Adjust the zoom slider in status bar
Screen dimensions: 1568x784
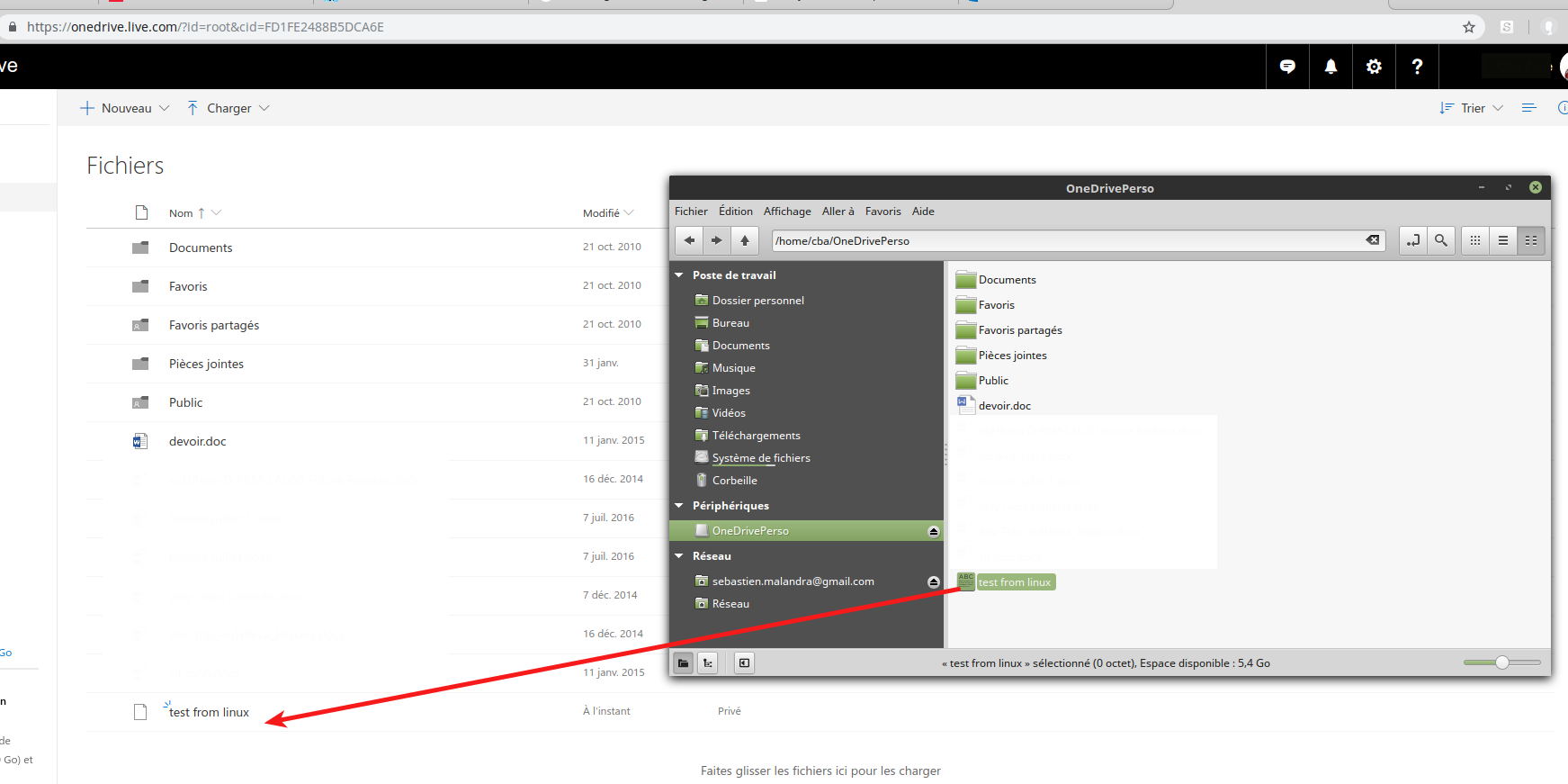point(1501,663)
